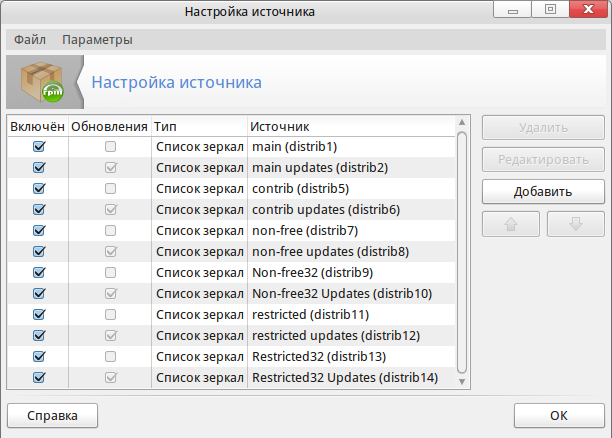Click the rpm package box icon
612x438 pixels.
point(43,82)
